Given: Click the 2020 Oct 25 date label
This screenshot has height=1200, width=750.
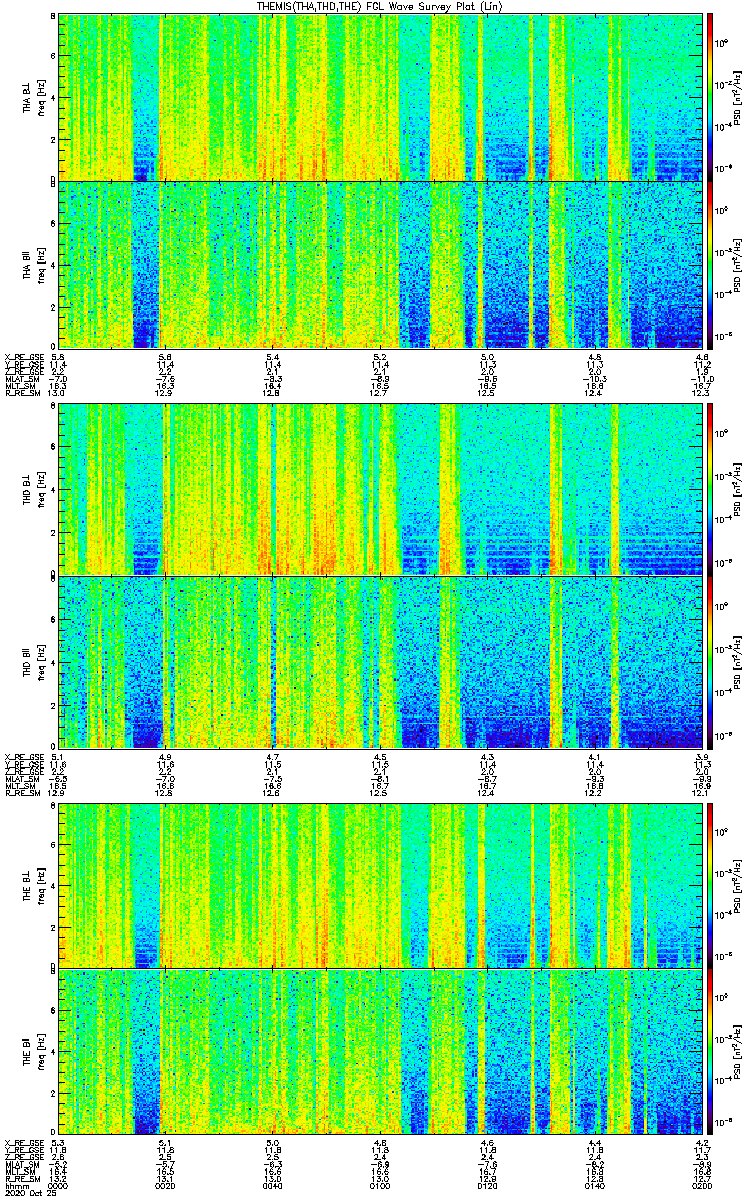Looking at the screenshot, I should 29,1195.
